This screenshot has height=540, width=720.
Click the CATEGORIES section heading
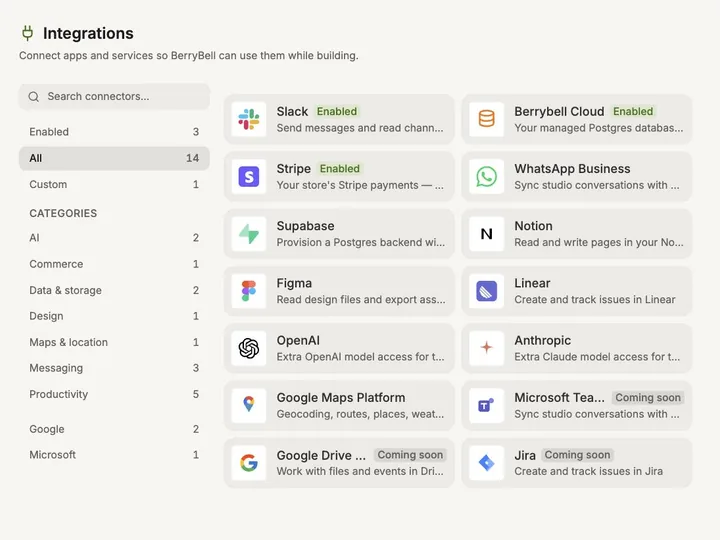[x=63, y=214]
